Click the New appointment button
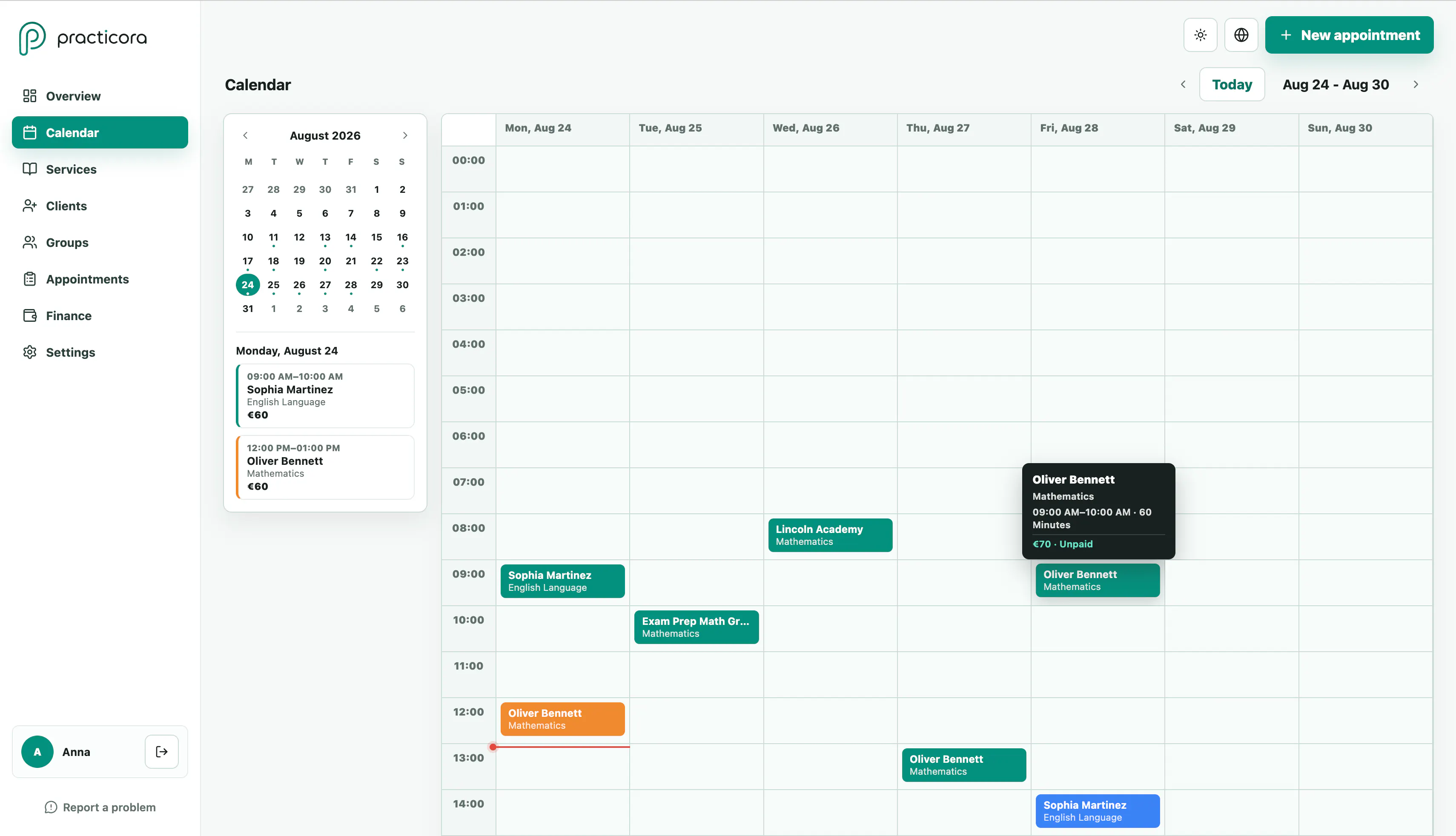Image resolution: width=1456 pixels, height=836 pixels. (1349, 35)
